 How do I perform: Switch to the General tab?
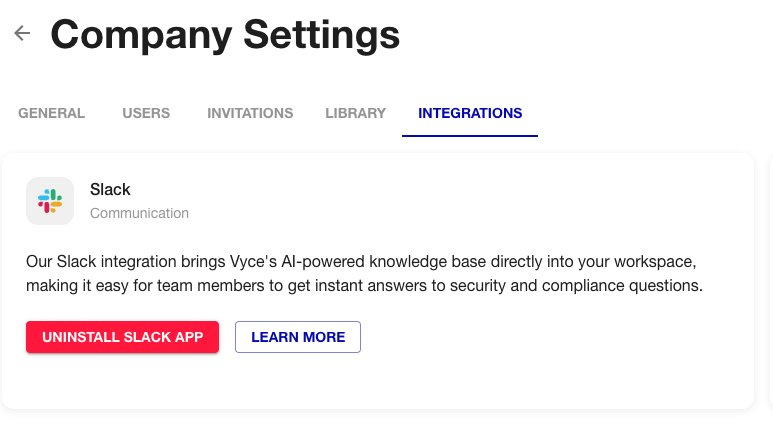(51, 113)
